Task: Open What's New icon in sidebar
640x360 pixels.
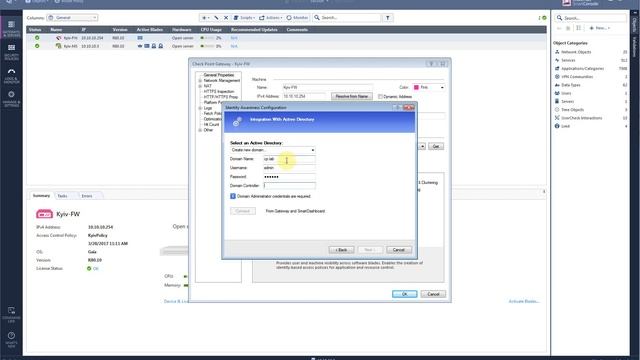Action: coord(11,339)
